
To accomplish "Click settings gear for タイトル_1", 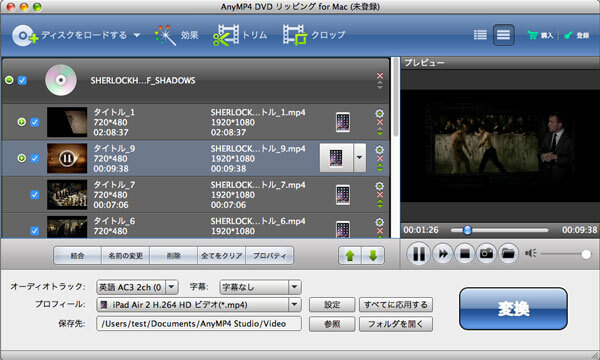I will [380, 114].
